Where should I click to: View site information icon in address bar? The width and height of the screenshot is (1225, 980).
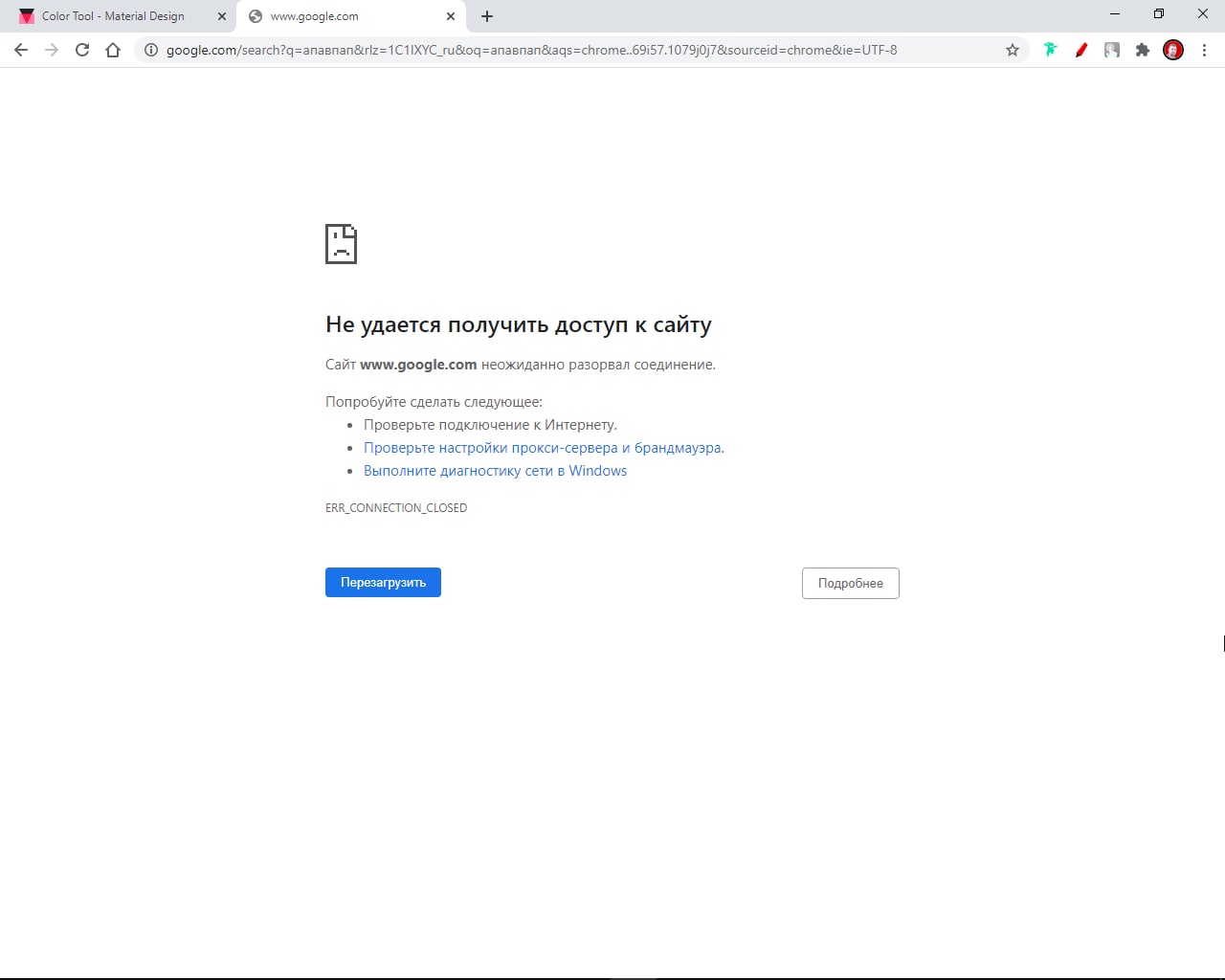[x=151, y=50]
